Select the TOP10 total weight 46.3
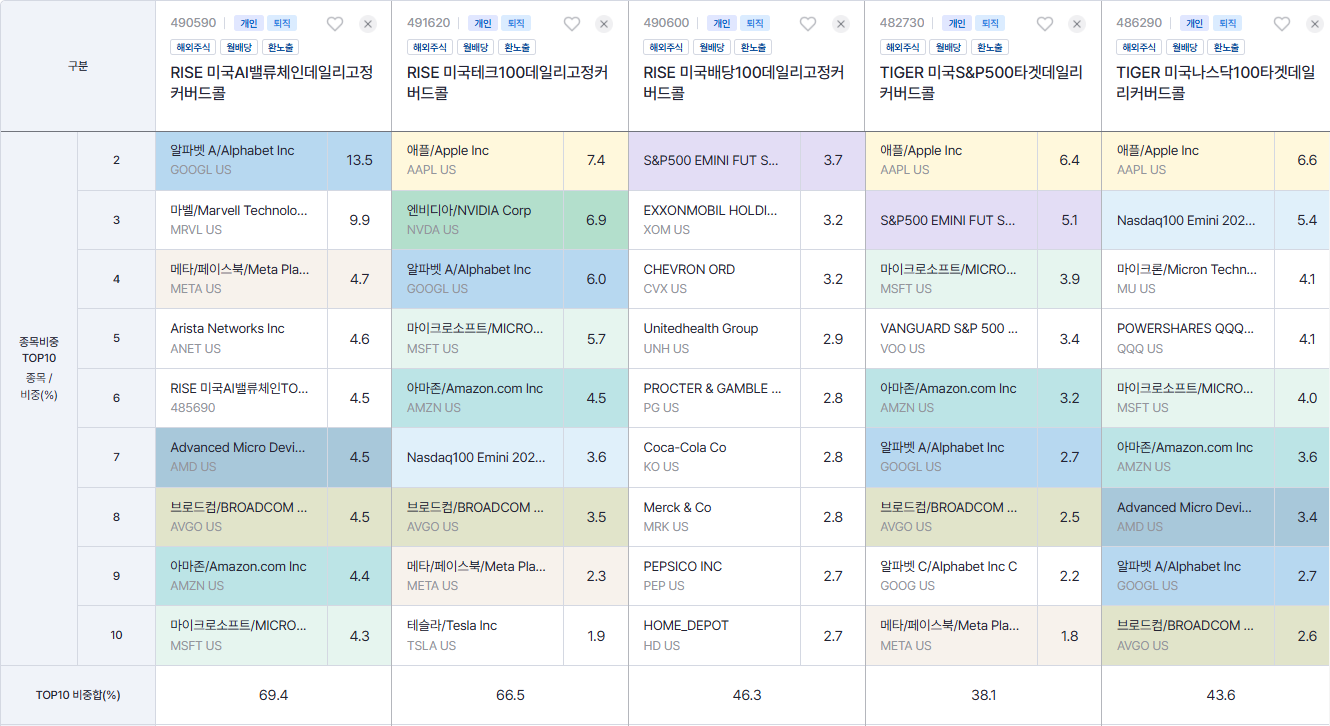Screen dimensions: 1330x726 [746, 695]
